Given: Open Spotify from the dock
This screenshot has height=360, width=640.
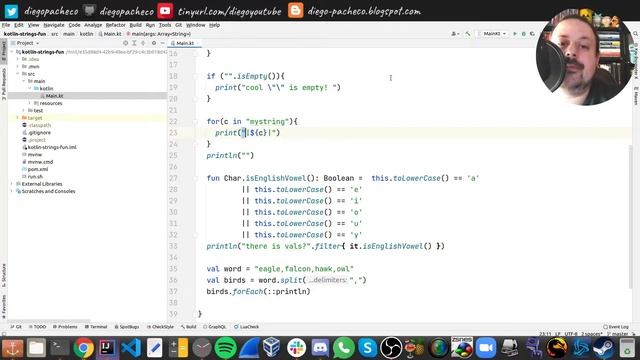Looking at the screenshot, I should (225, 348).
